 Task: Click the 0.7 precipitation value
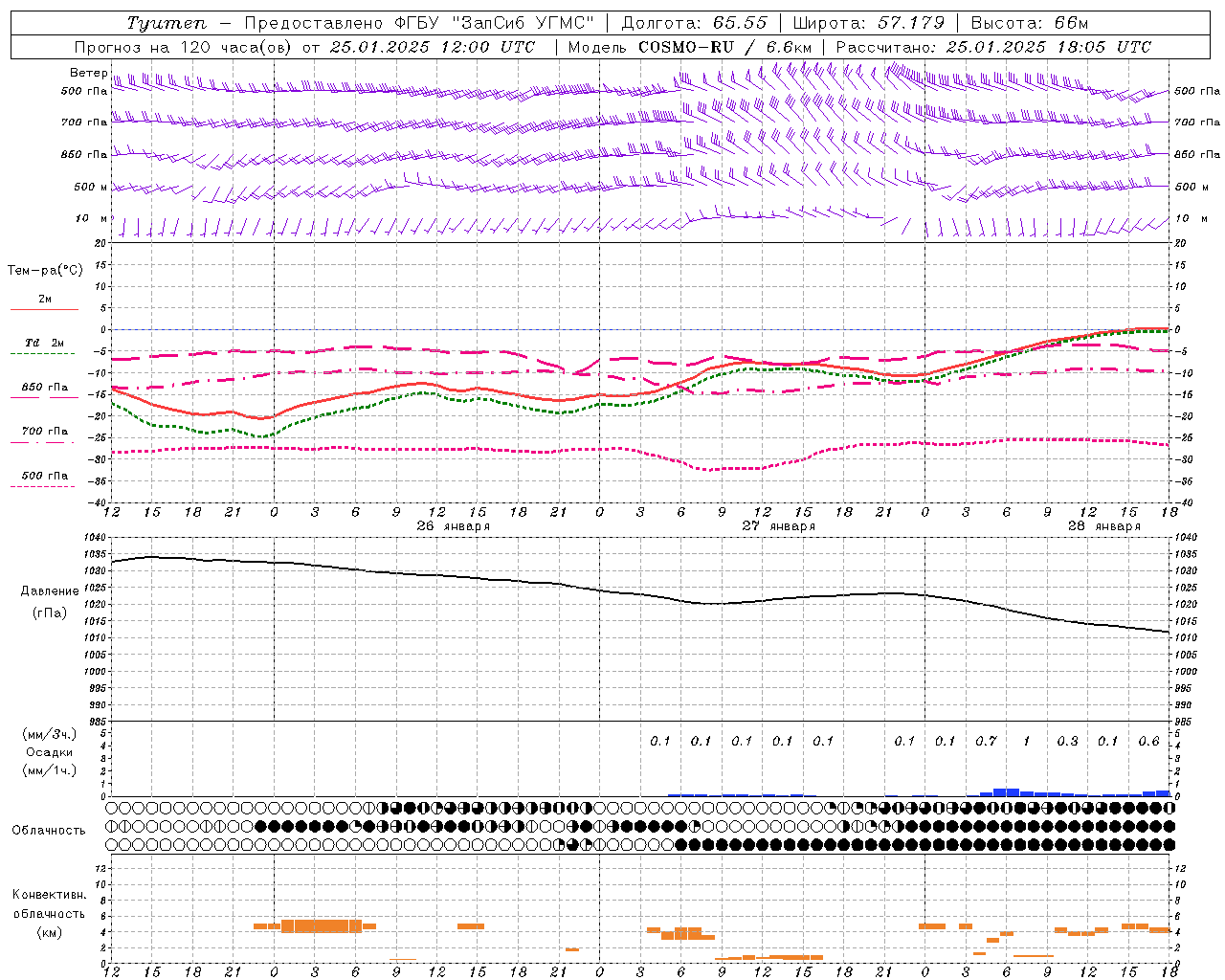tap(986, 741)
